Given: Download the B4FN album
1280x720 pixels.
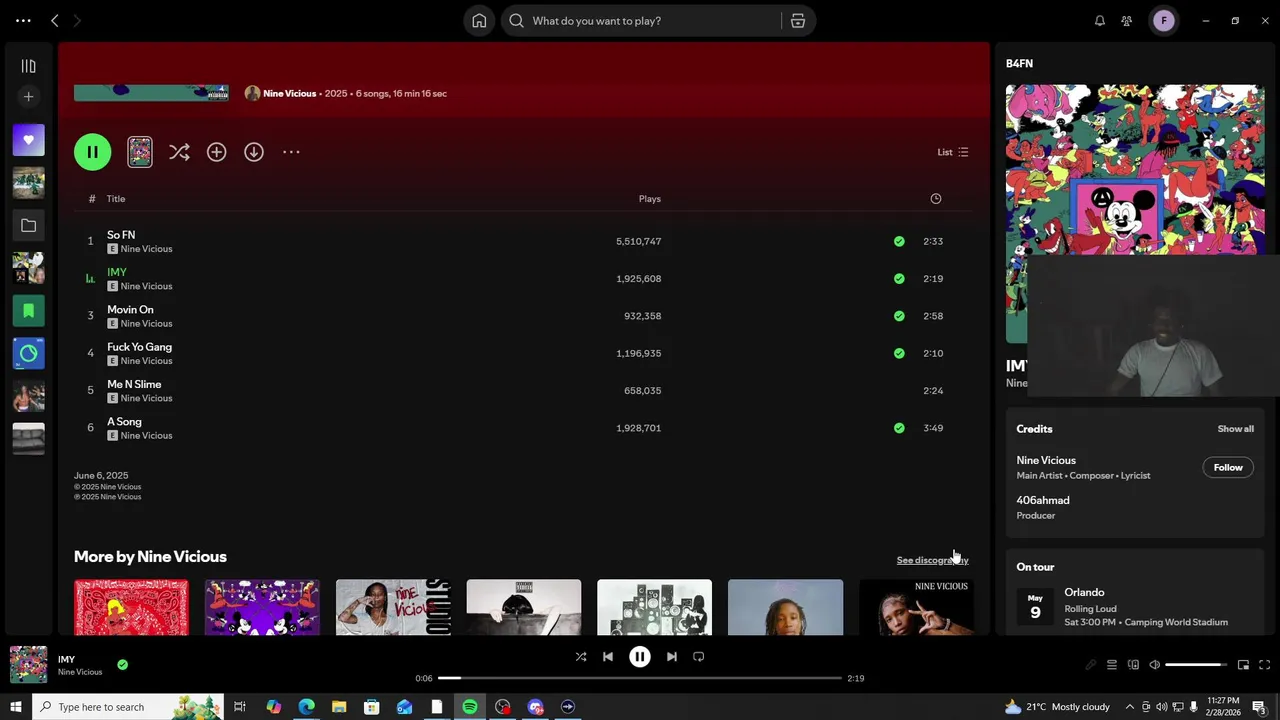Looking at the screenshot, I should click(x=254, y=152).
